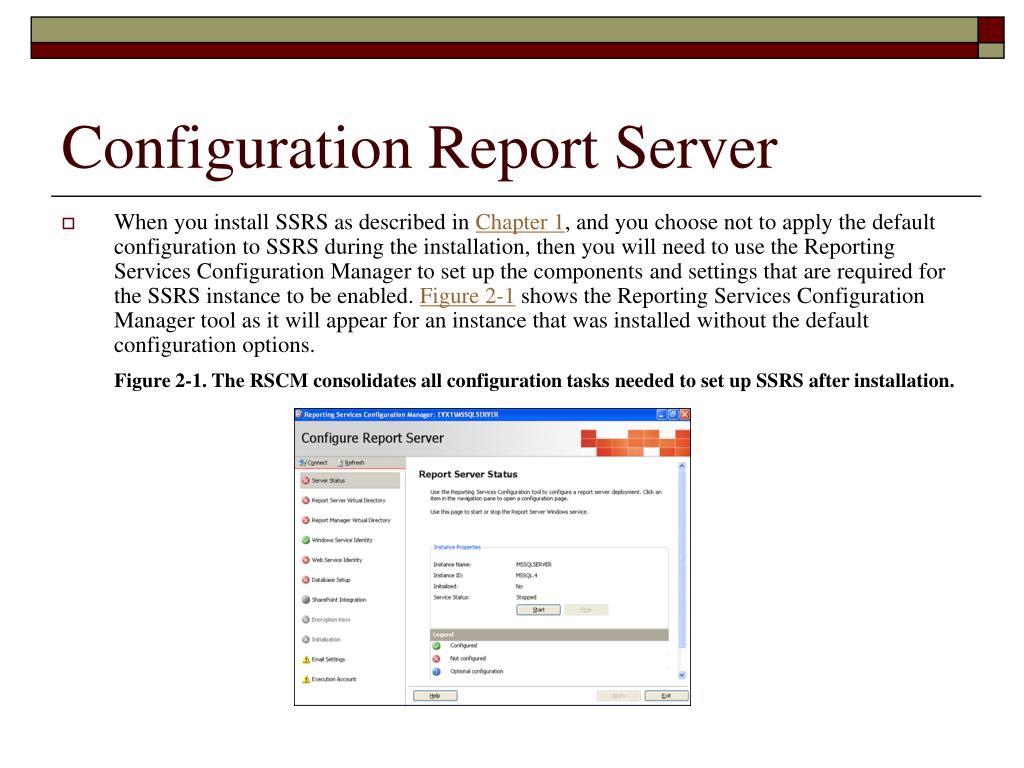
Task: Select Windows Service Identity item
Action: click(x=337, y=540)
